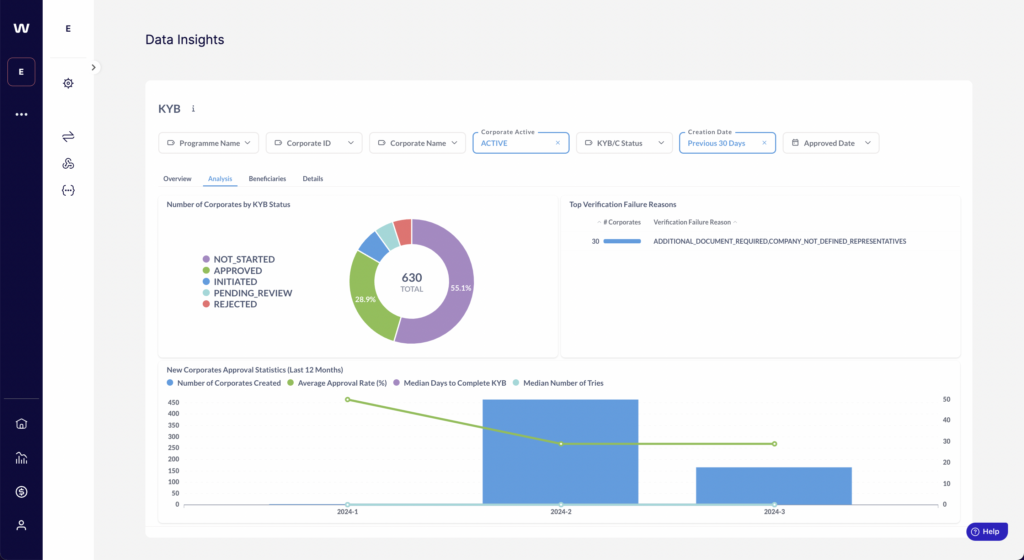Click the download icon next to KYB
This screenshot has width=1024, height=560.
[x=193, y=108]
